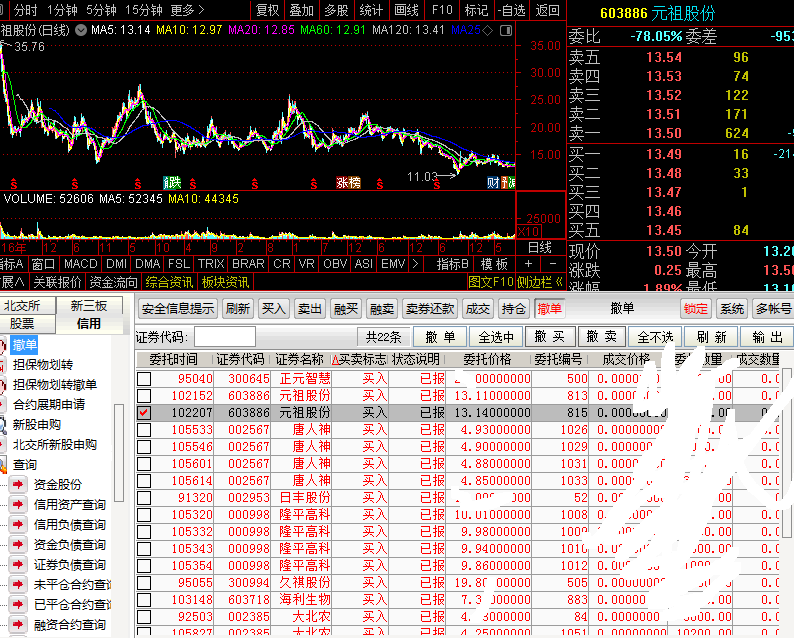Select the 5分钟 period
The image size is (794, 638).
click(101, 10)
